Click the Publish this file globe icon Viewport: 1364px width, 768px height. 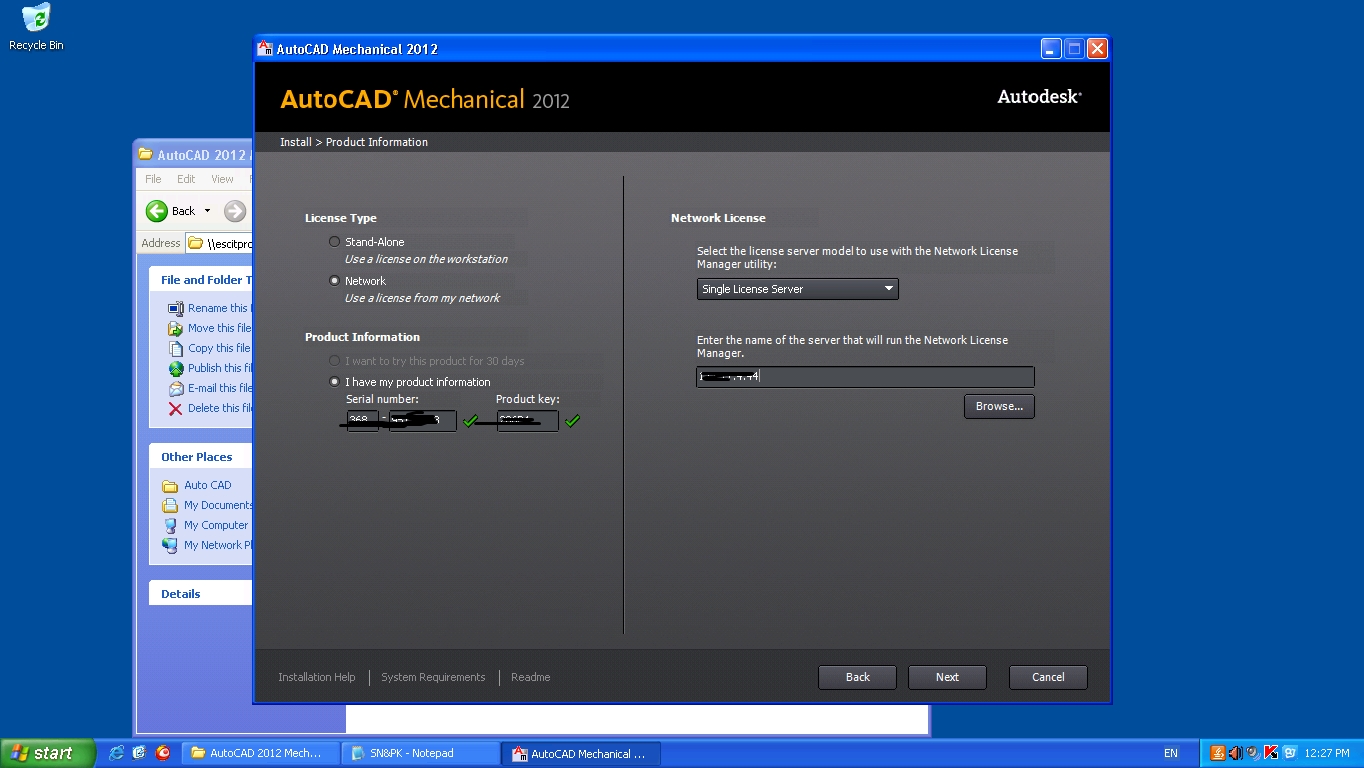coord(176,368)
